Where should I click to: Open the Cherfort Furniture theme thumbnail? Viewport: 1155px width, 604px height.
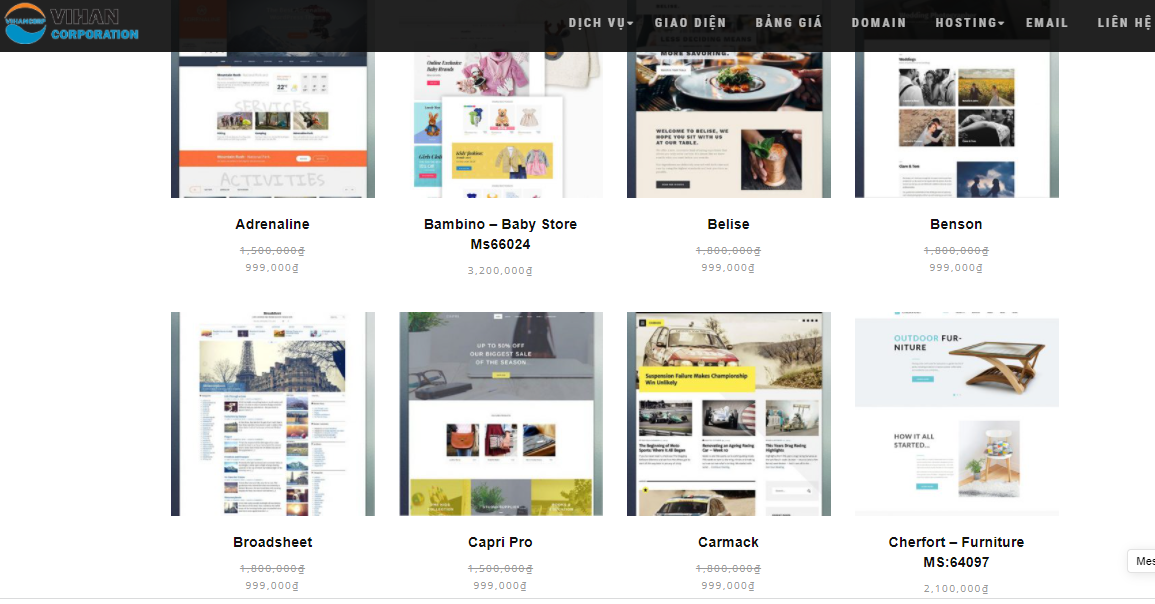[957, 414]
